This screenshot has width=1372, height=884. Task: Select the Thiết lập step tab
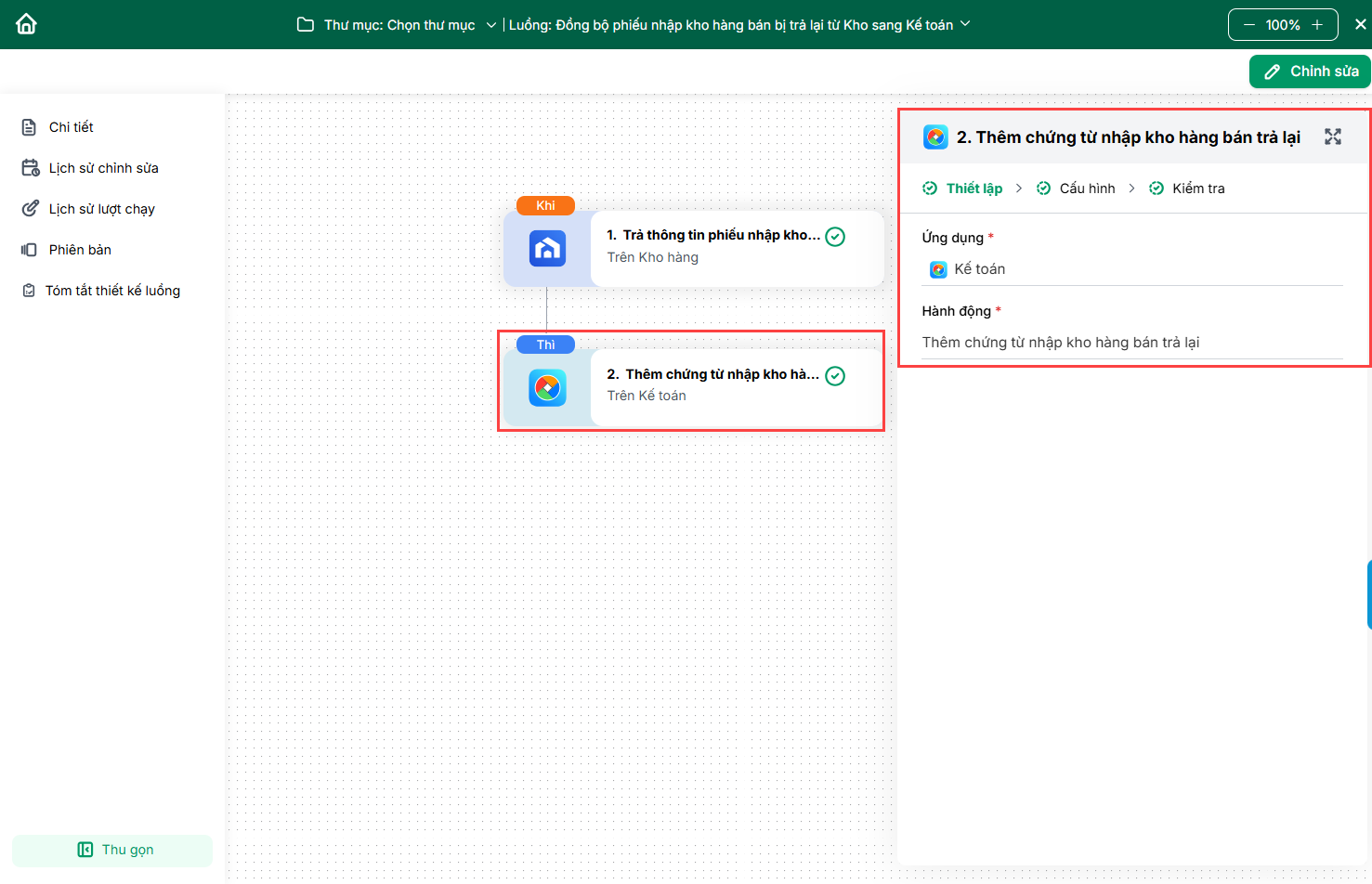tap(973, 188)
